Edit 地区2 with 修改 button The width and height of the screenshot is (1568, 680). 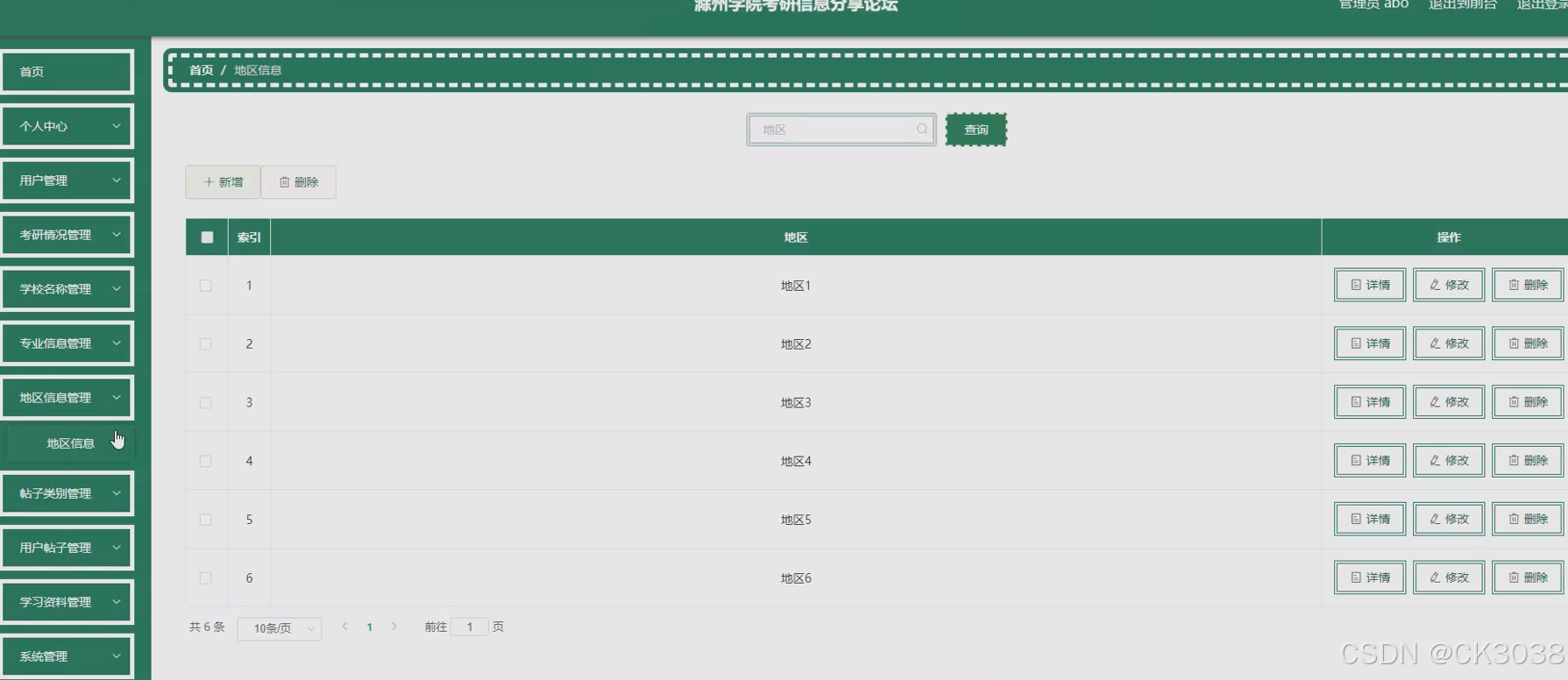click(1449, 344)
